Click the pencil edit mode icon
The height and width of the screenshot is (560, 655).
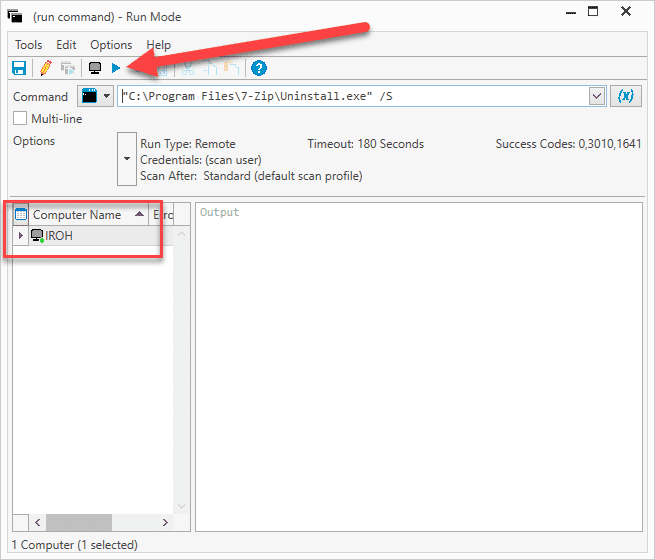point(46,68)
